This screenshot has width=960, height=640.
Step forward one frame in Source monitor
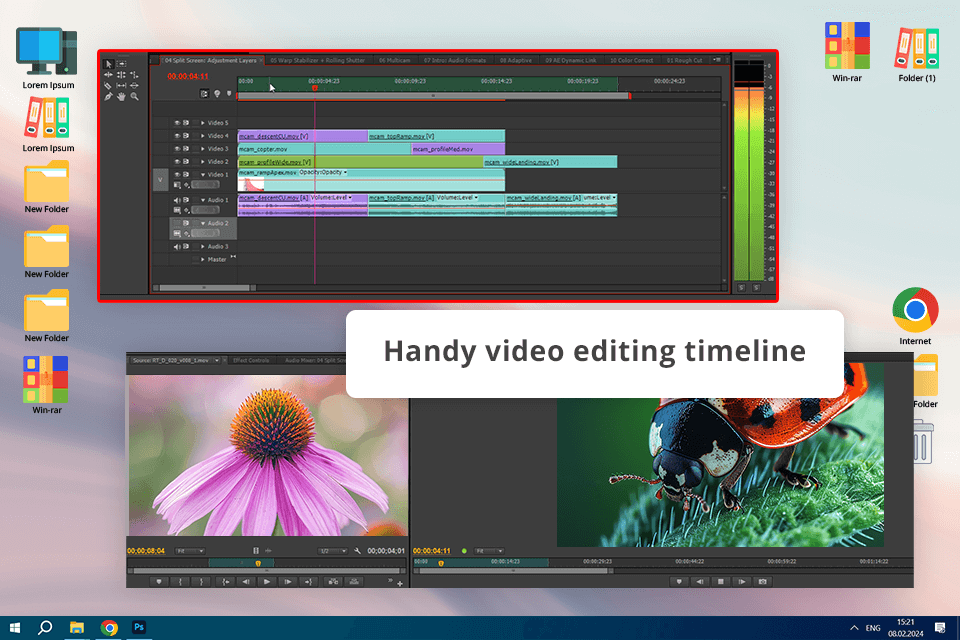click(x=288, y=582)
